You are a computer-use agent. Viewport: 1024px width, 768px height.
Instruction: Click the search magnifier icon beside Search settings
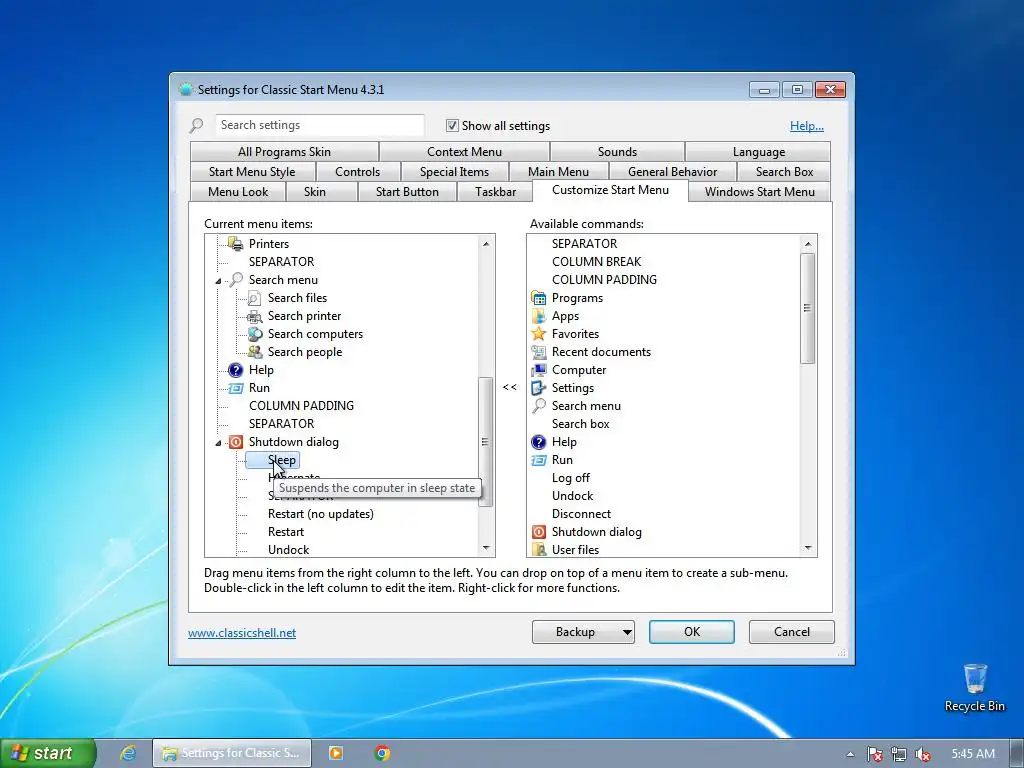[x=197, y=125]
